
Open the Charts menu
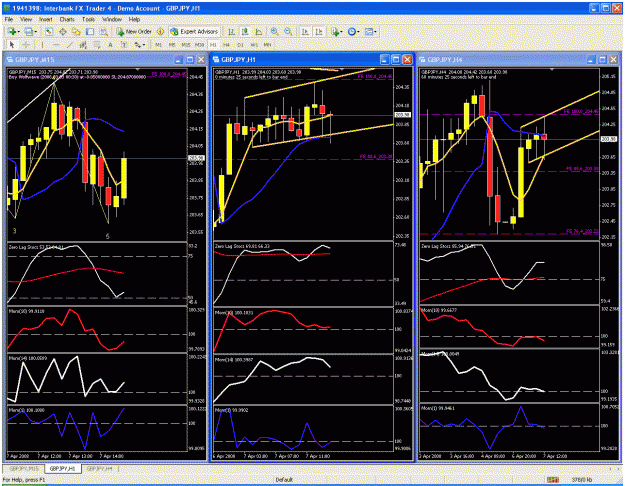[x=67, y=19]
